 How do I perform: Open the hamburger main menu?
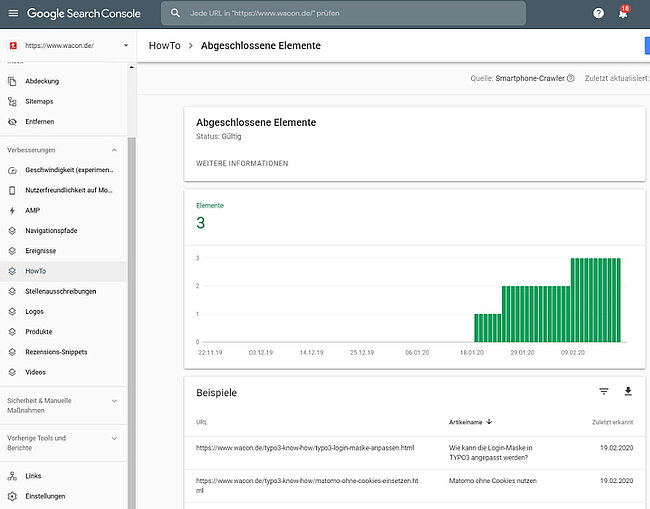(13, 14)
